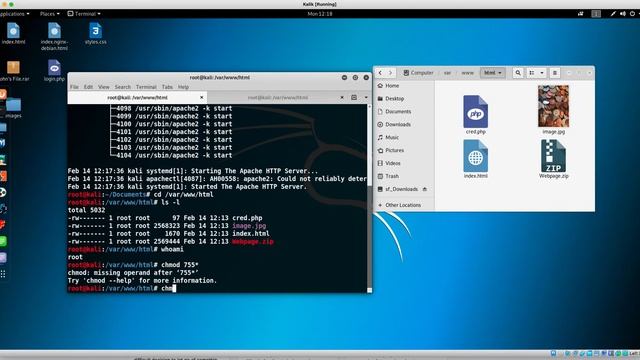Switch to the second terminal tab
This screenshot has height=360, width=640.
278,98
